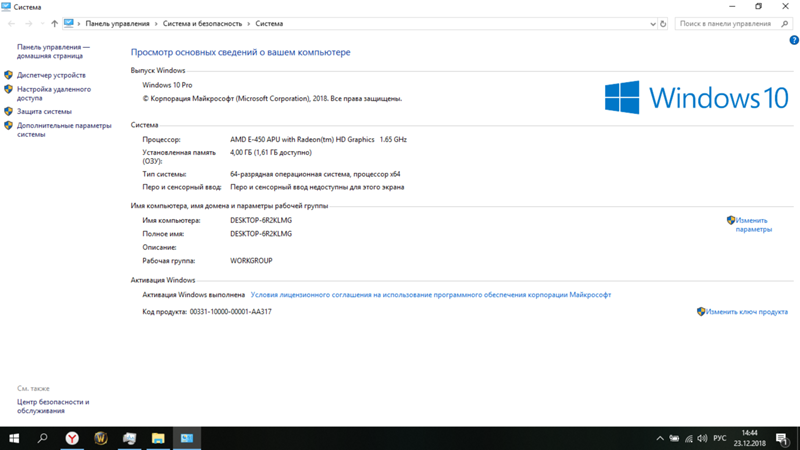Screen dimensions: 800x450
Task: Select the computer name DESKTOP-6R2KLMG value
Action: click(x=261, y=220)
